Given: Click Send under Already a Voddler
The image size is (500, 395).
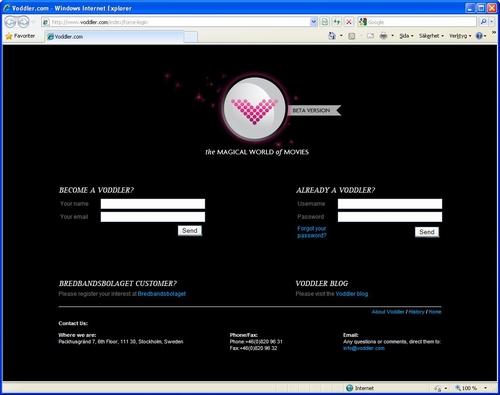Looking at the screenshot, I should click(x=427, y=232).
